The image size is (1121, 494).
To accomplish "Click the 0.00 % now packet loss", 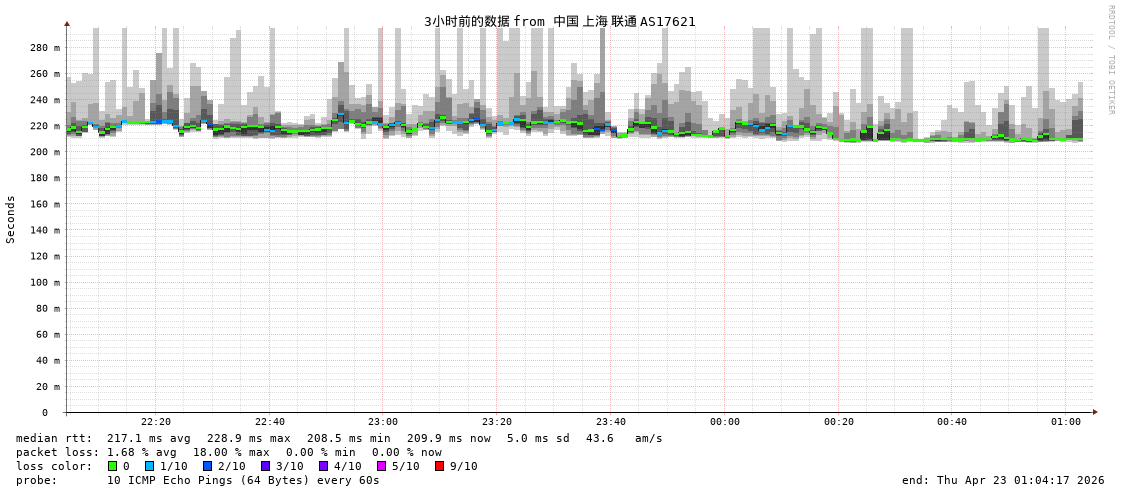I will [407, 452].
